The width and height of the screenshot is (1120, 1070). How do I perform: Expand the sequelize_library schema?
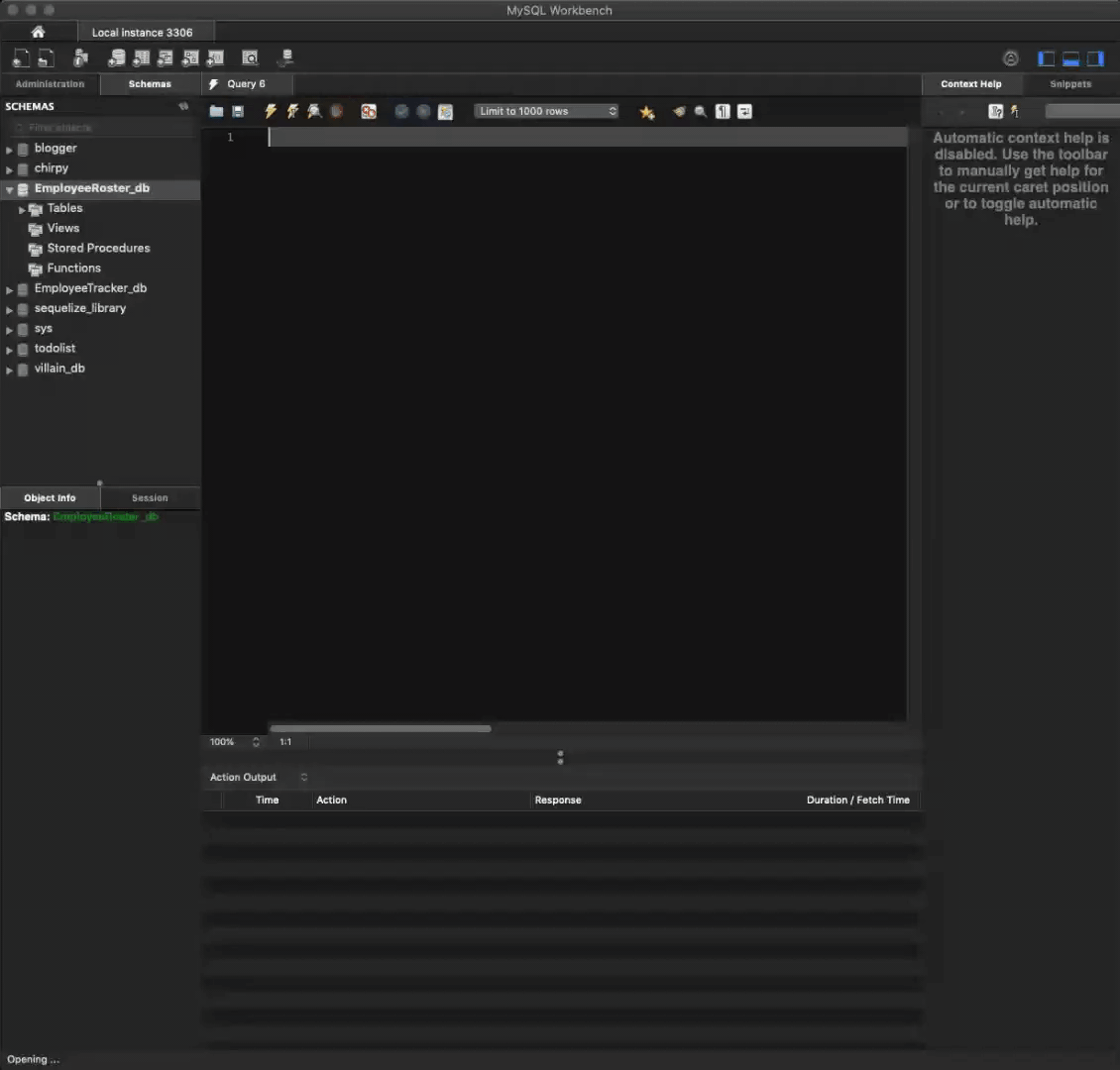9,309
